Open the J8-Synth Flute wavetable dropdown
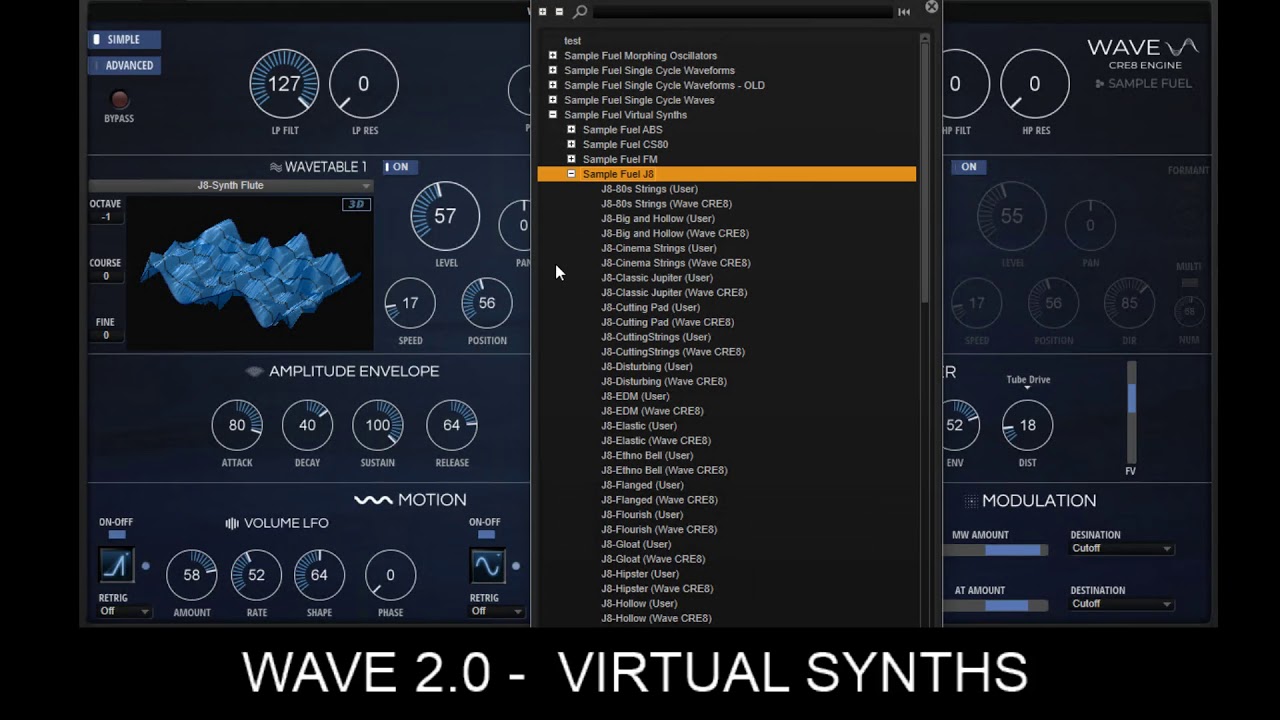Image resolution: width=1280 pixels, height=720 pixels. point(230,186)
